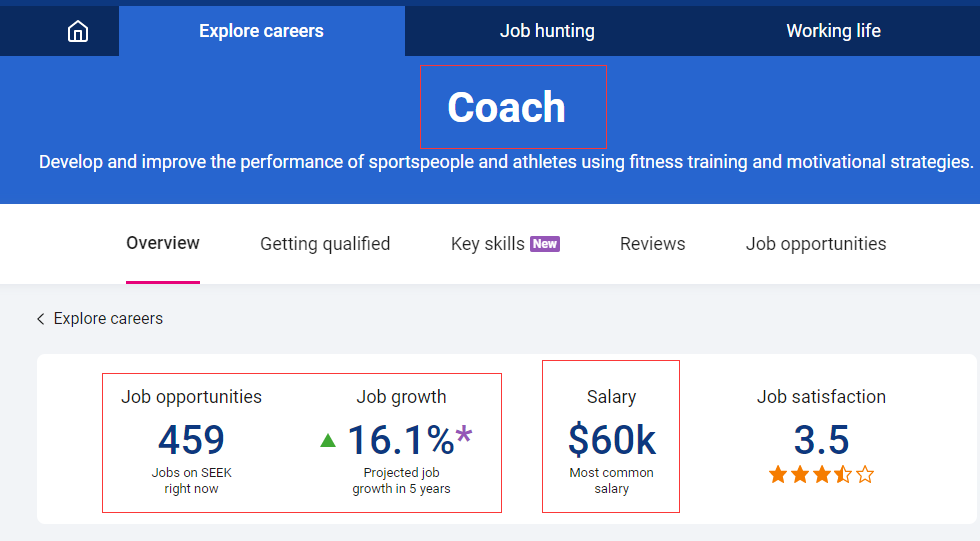
Task: Click the purple New badge
Action: [545, 244]
